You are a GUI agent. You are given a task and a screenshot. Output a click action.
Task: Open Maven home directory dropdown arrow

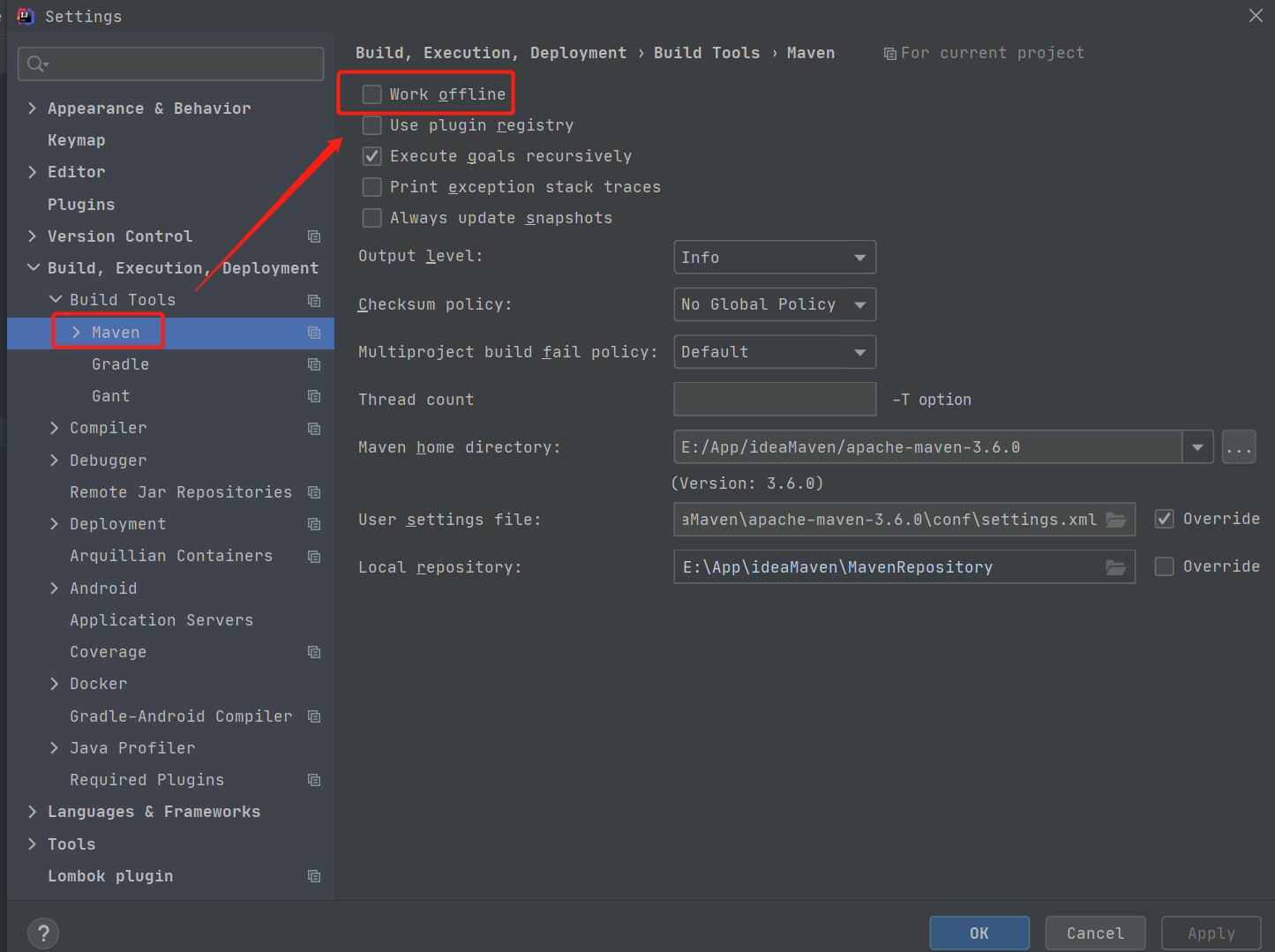[x=1197, y=447]
